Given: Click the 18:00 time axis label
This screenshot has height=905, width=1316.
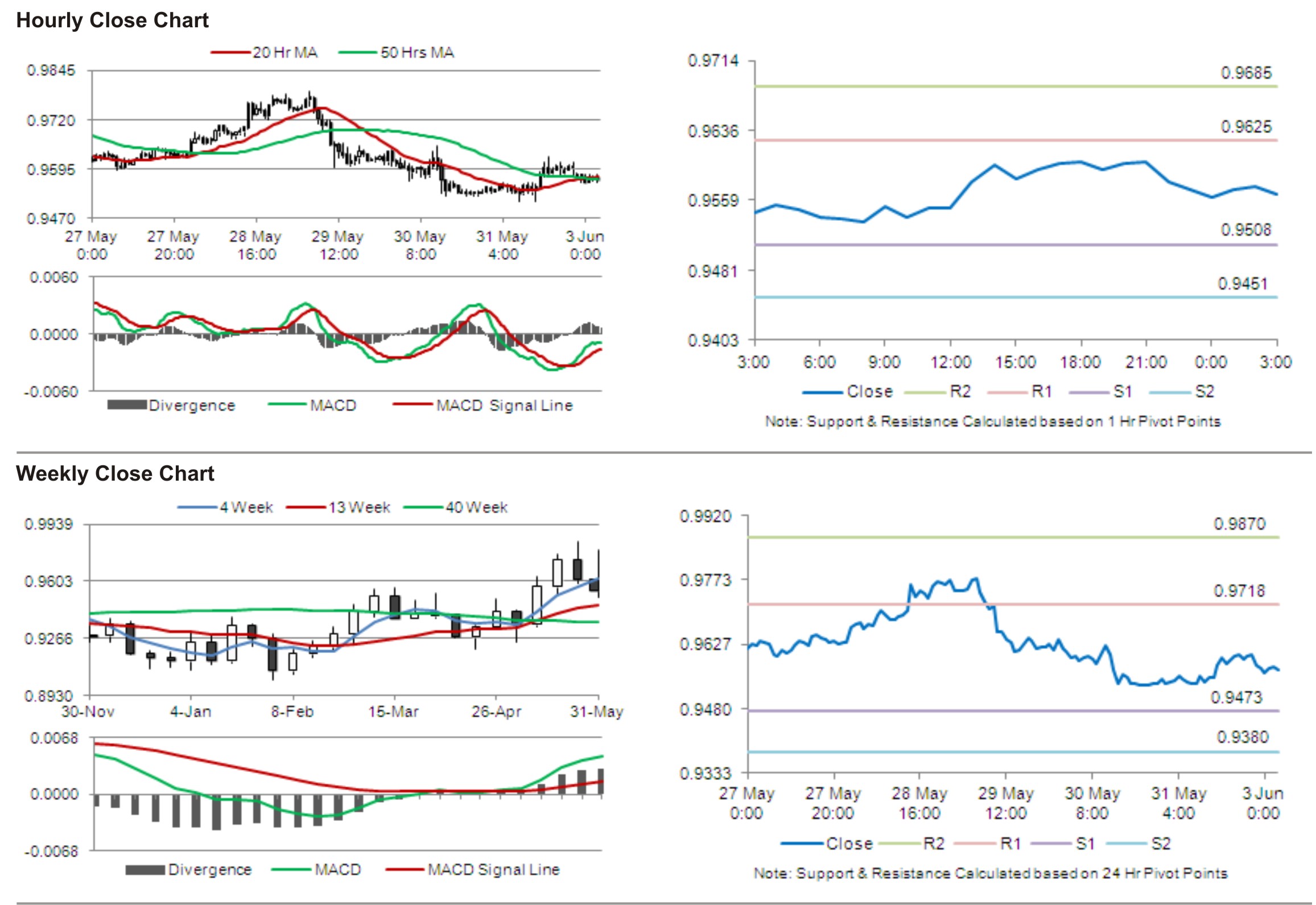Looking at the screenshot, I should point(1080,362).
